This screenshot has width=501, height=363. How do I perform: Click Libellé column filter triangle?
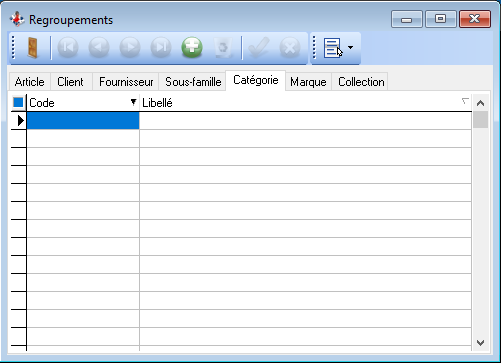pos(465,101)
